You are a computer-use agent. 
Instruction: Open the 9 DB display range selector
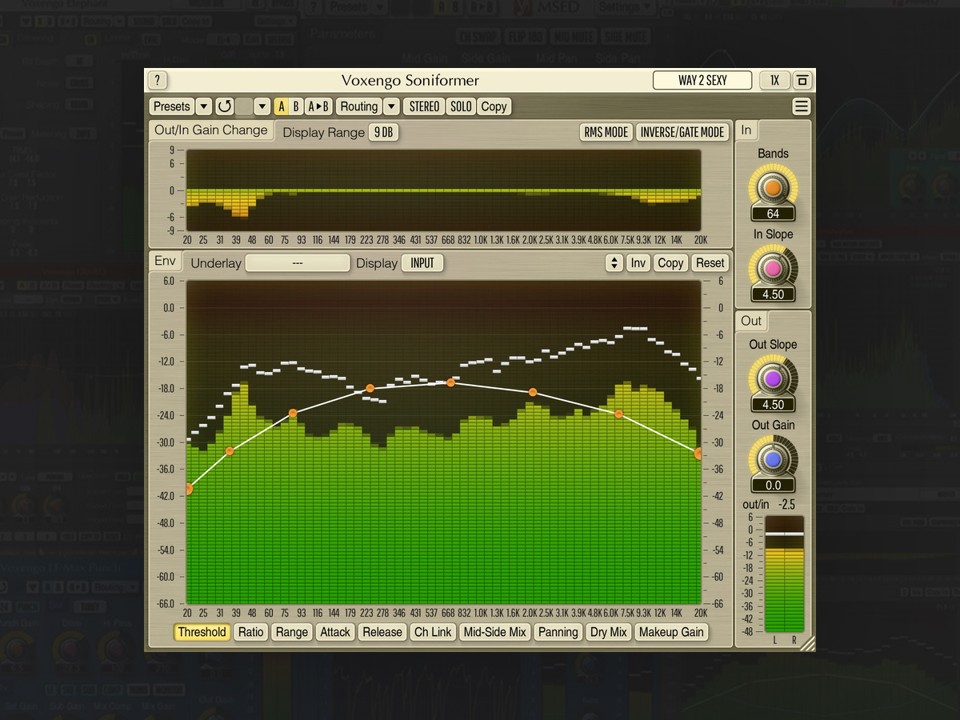coord(383,132)
